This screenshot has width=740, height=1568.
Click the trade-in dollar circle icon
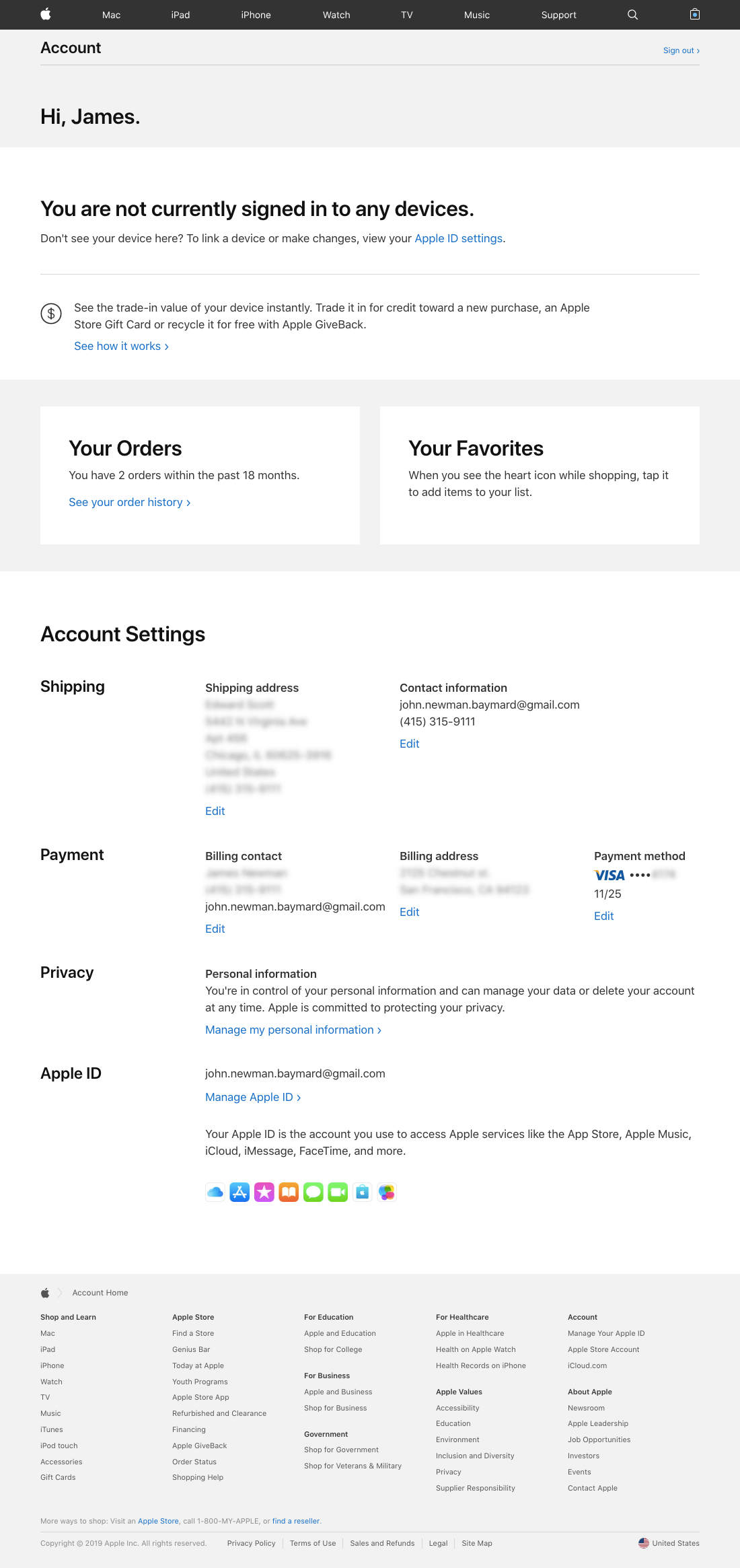[x=51, y=313]
